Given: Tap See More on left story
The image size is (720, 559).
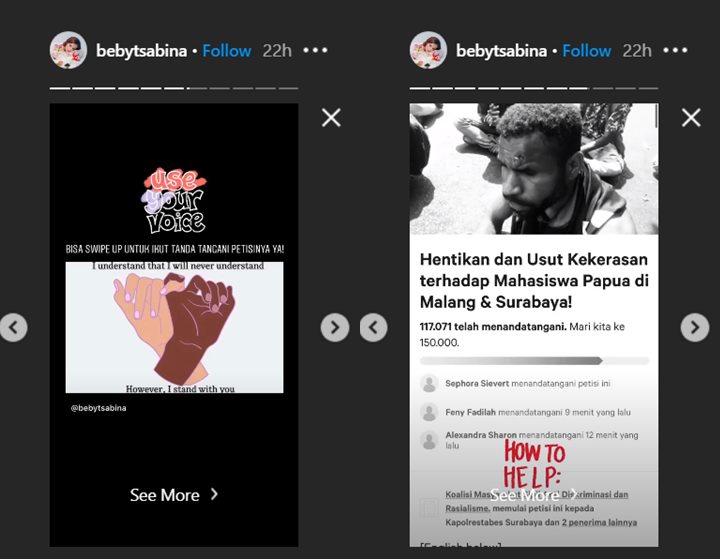Looking at the screenshot, I should point(174,495).
